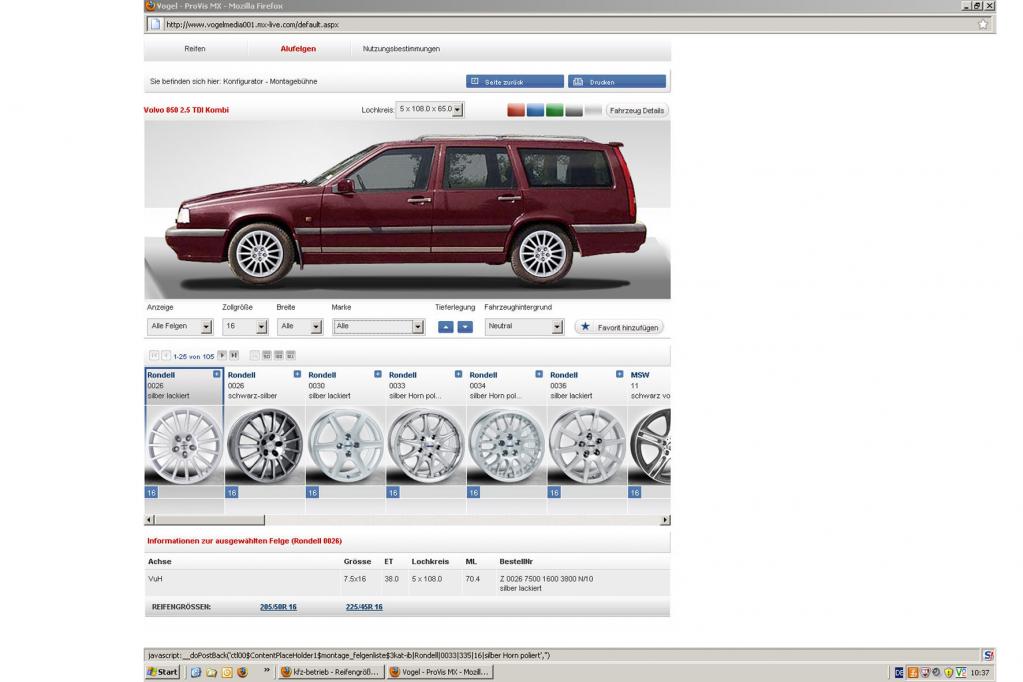Select Rondell 0034 rim thumbnail

pyautogui.click(x=506, y=446)
